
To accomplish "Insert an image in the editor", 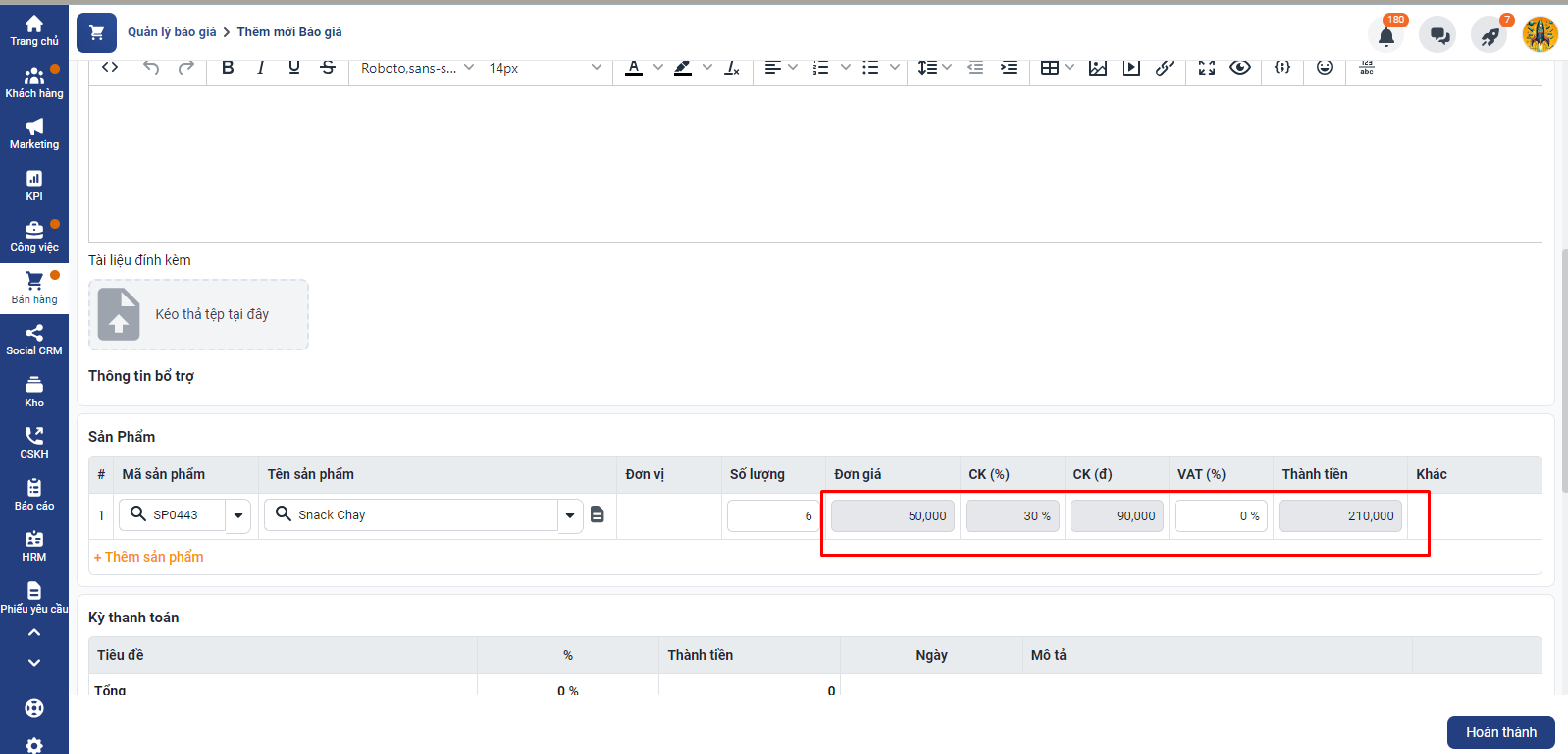I will tap(1098, 68).
